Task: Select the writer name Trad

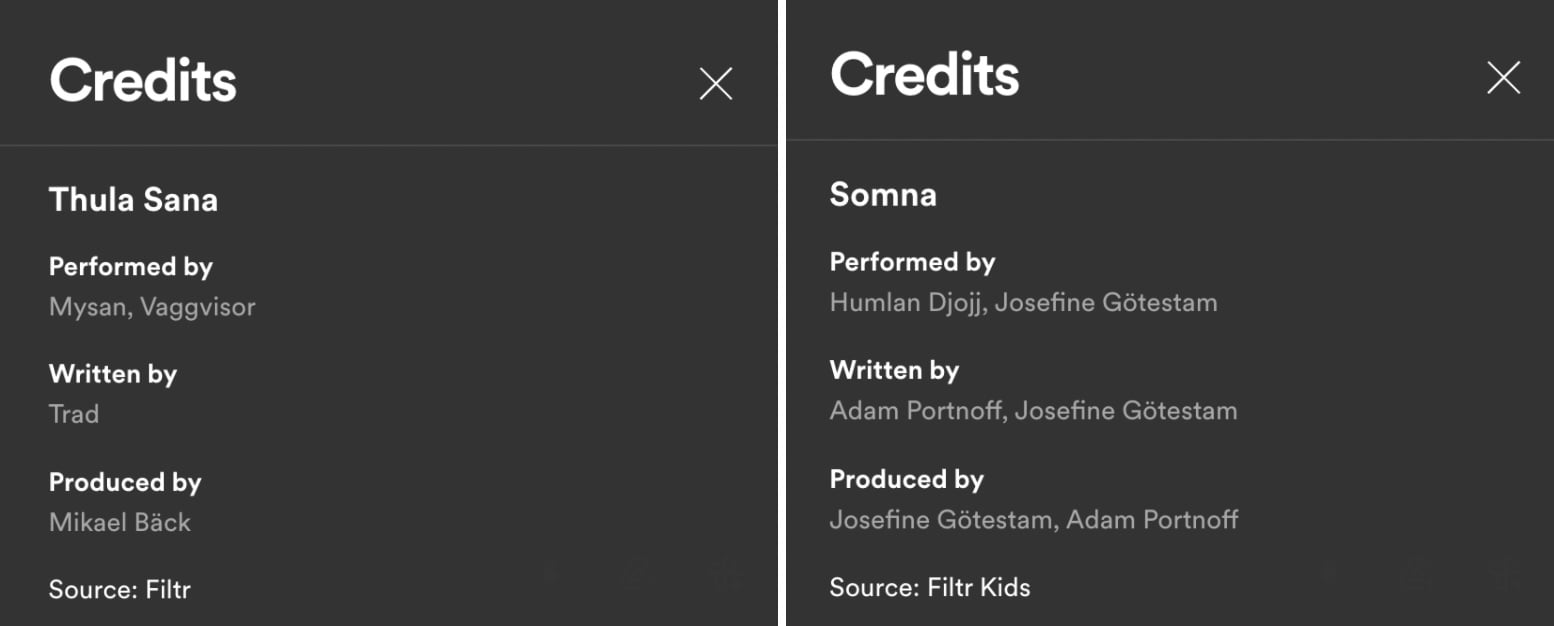Action: [x=74, y=414]
